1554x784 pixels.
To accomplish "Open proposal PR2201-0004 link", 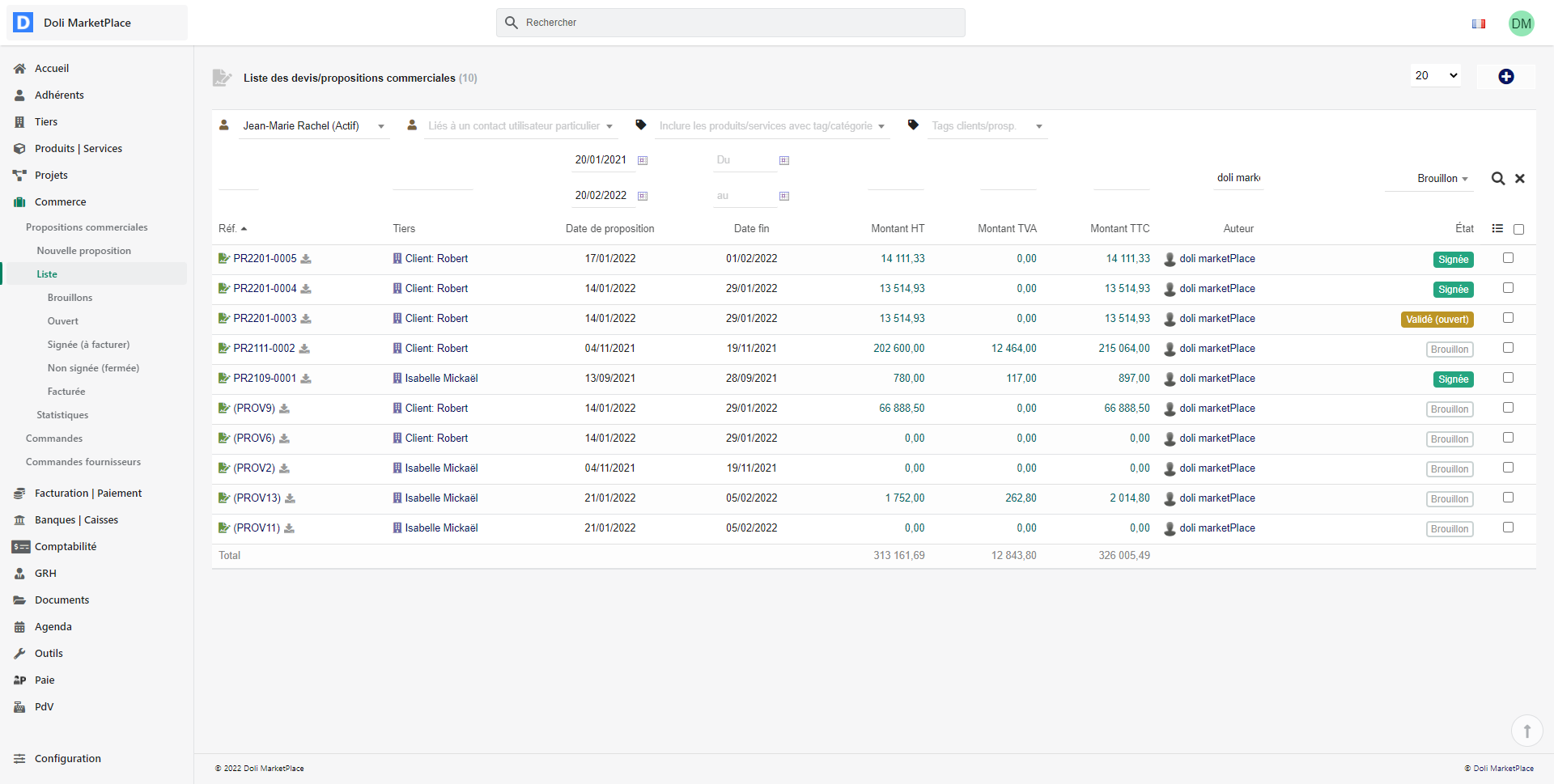I will 265,289.
